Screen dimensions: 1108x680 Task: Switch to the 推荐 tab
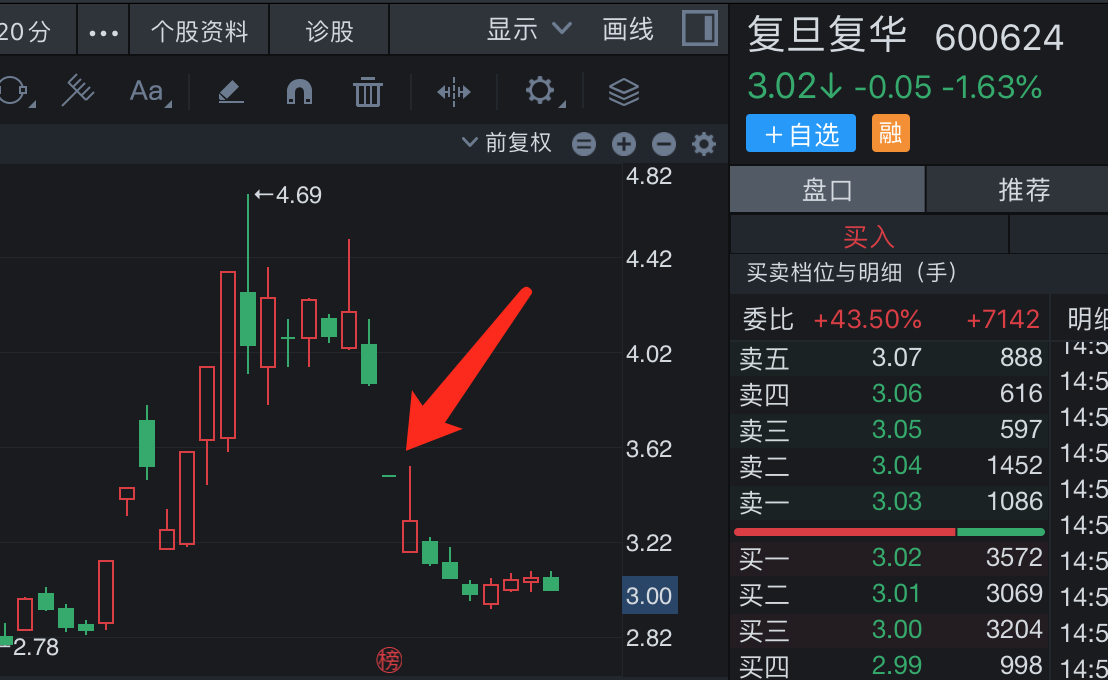[x=1024, y=189]
